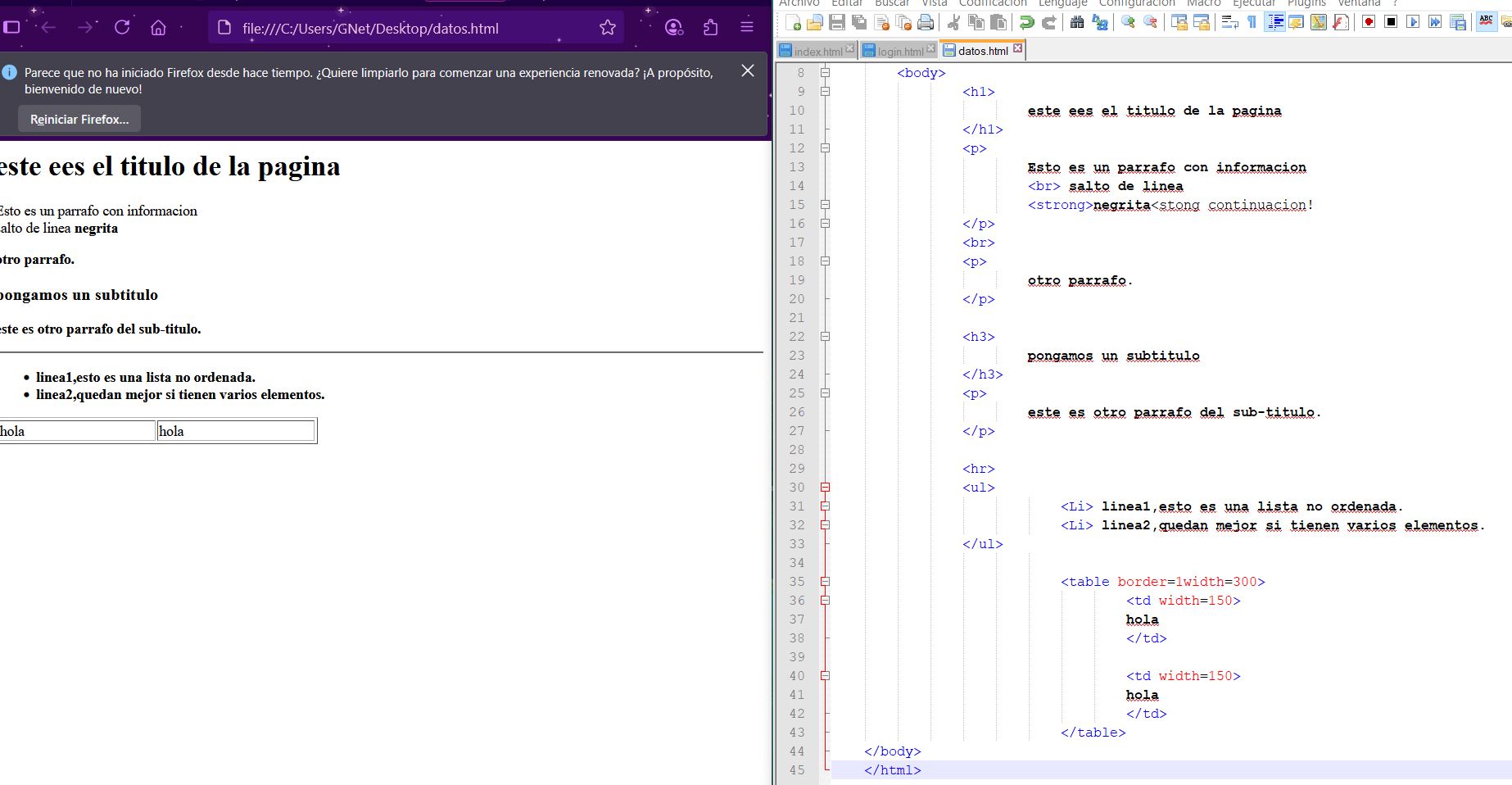This screenshot has height=785, width=1512.
Task: Switch to the login.html tab
Action: pyautogui.click(x=899, y=51)
